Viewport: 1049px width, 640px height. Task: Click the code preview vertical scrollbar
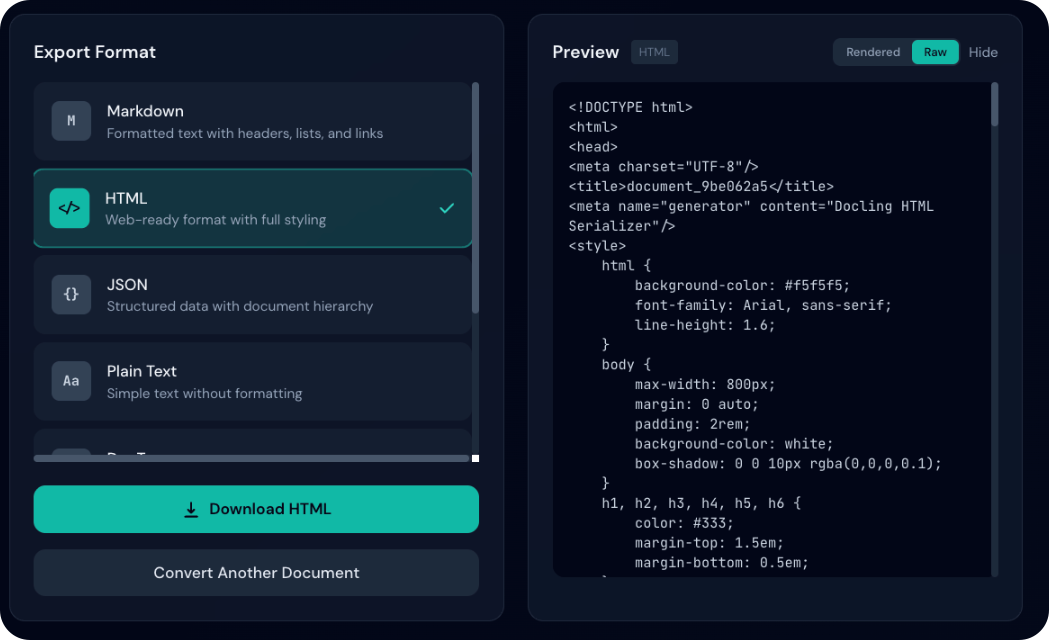(x=994, y=105)
